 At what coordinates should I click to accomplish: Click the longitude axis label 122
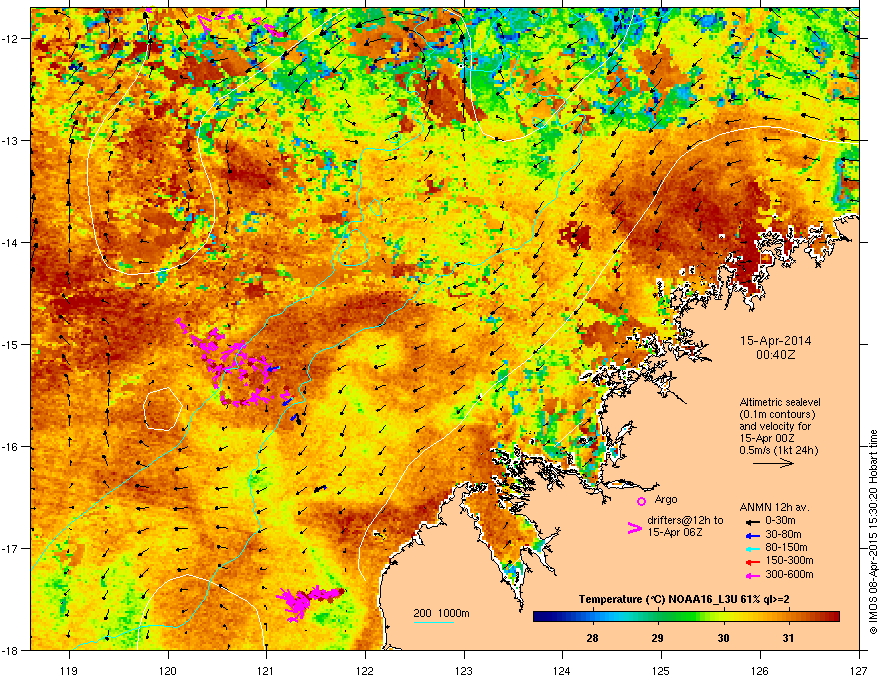coord(365,670)
